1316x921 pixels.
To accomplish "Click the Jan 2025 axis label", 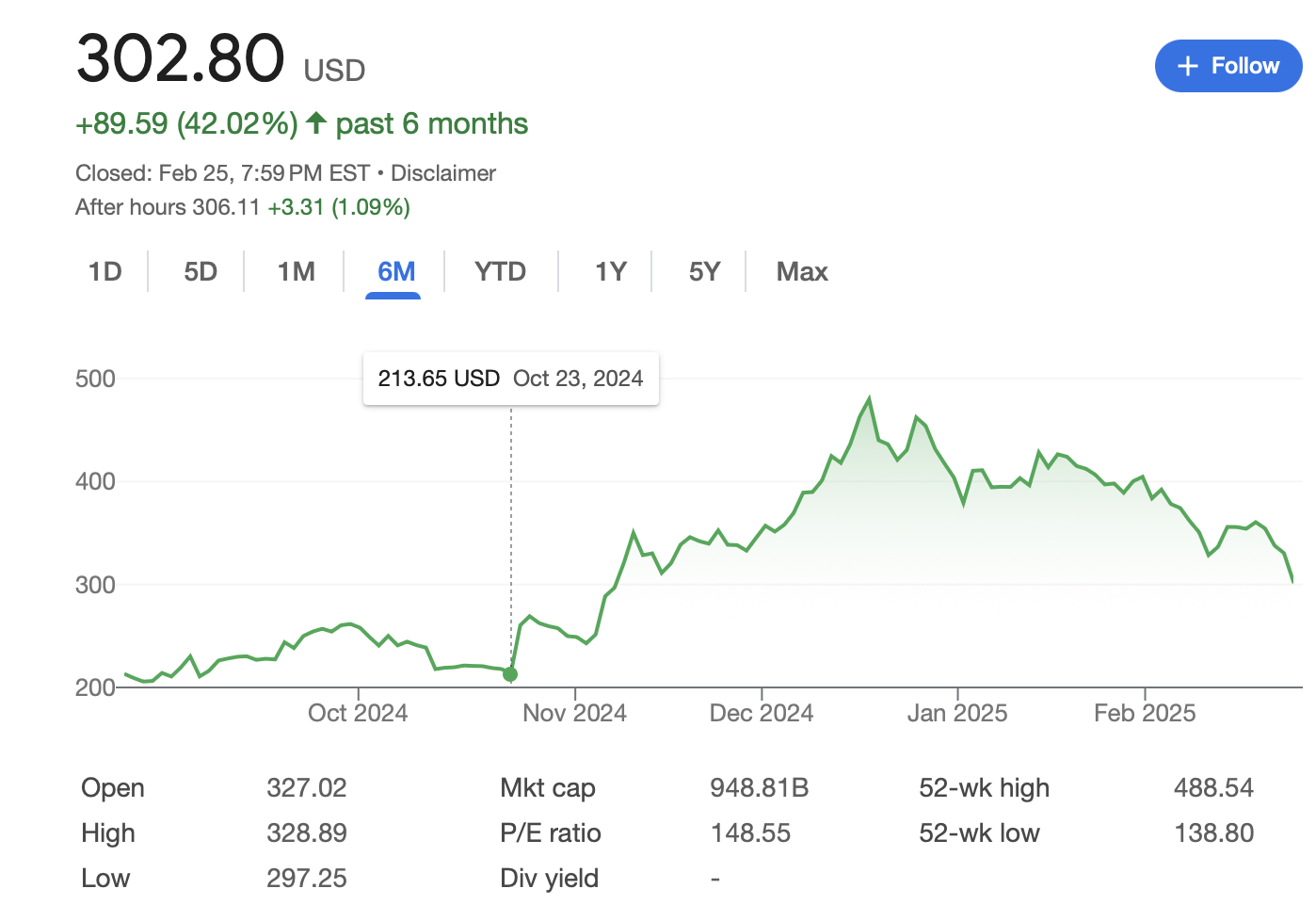I will [x=957, y=713].
